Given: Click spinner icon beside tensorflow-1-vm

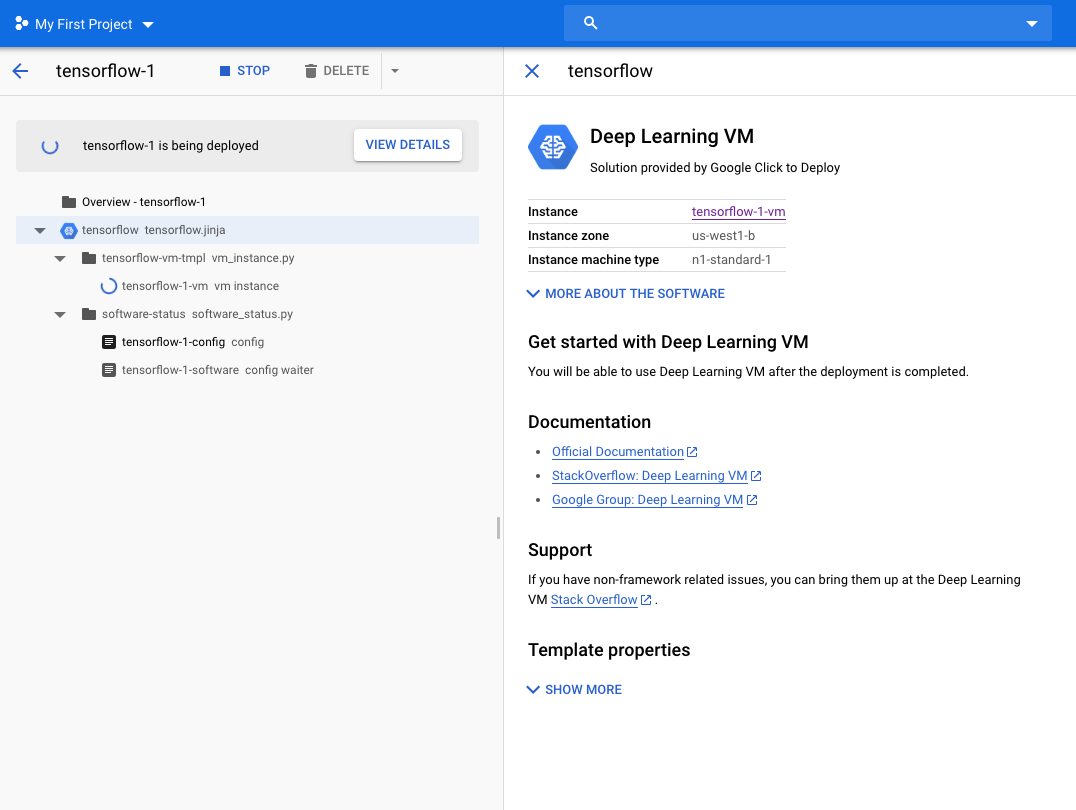Looking at the screenshot, I should click(x=108, y=286).
